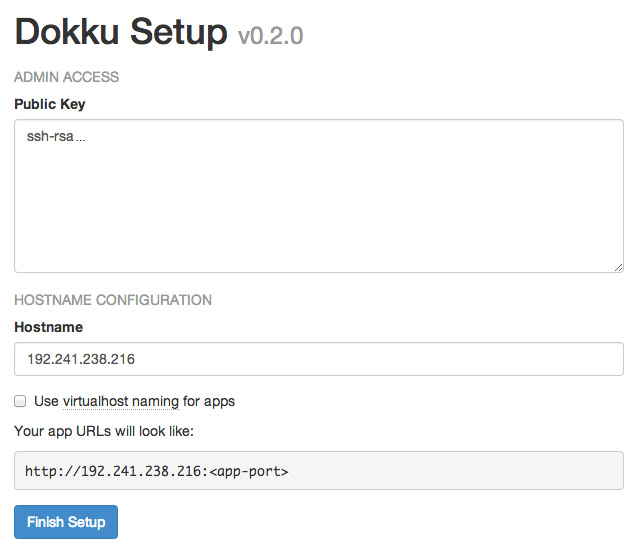Click 'Your app URLs will look like:' text
Viewport: 636px width, 554px height.
tap(104, 431)
